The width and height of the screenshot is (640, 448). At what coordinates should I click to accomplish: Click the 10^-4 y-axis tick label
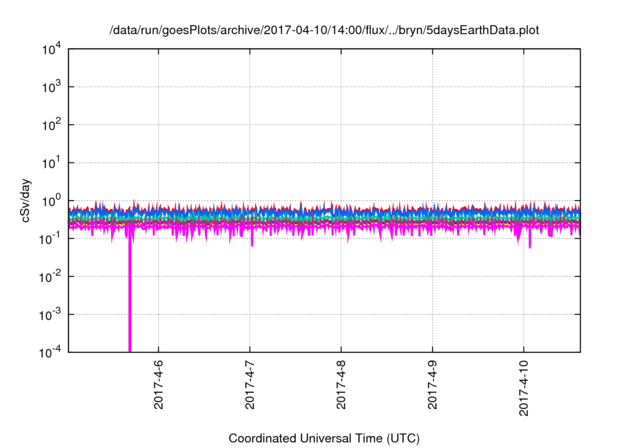point(50,352)
